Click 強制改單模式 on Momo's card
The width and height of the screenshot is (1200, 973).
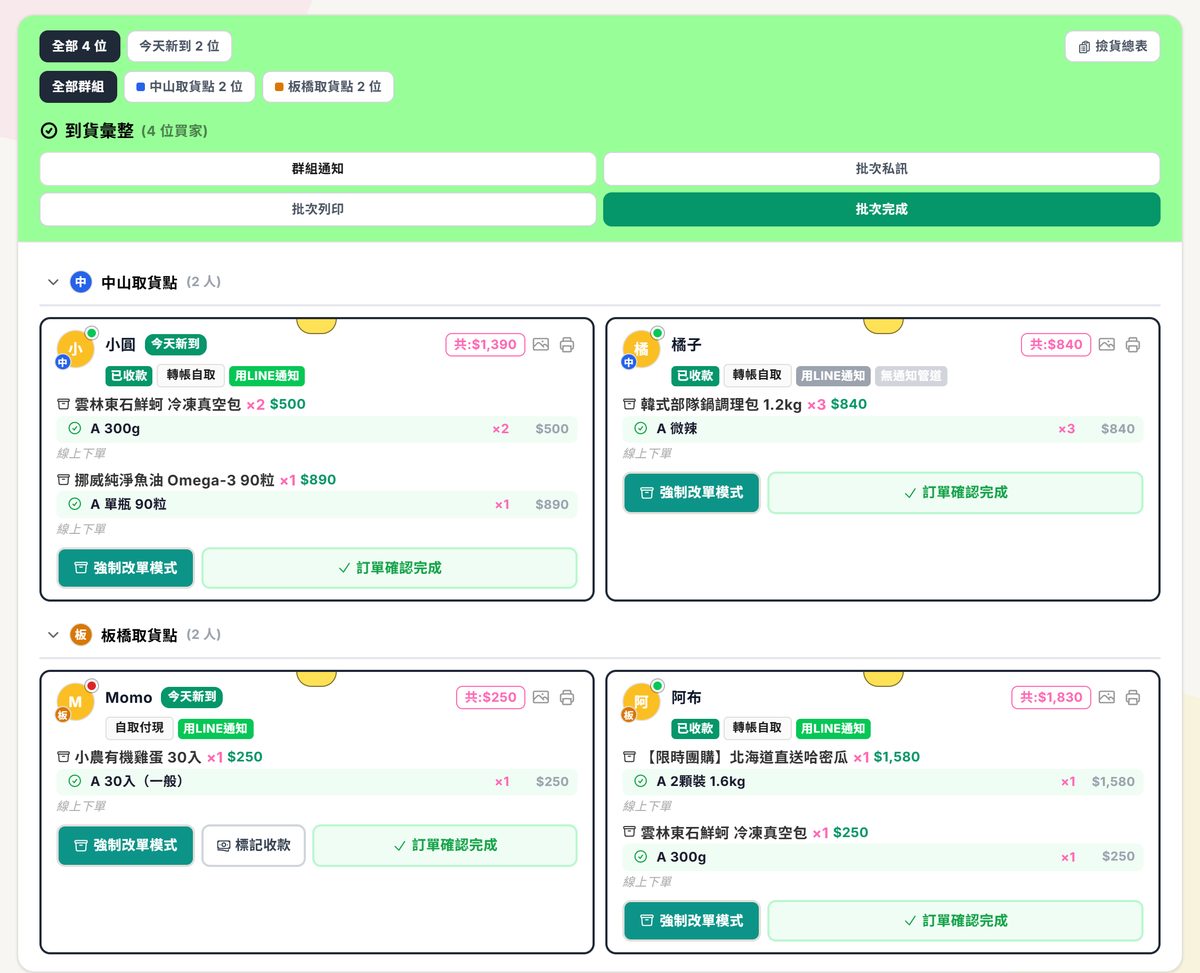126,845
